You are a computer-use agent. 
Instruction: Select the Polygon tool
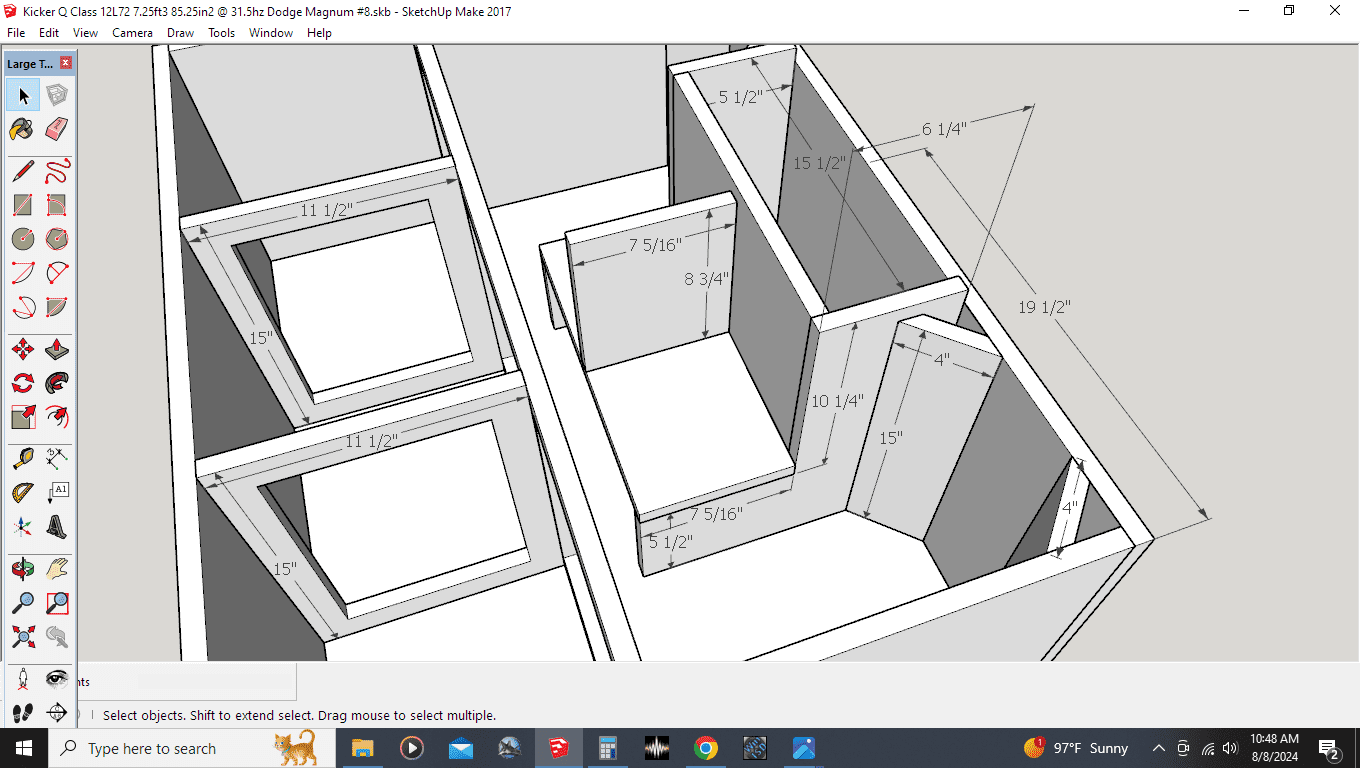coord(58,239)
